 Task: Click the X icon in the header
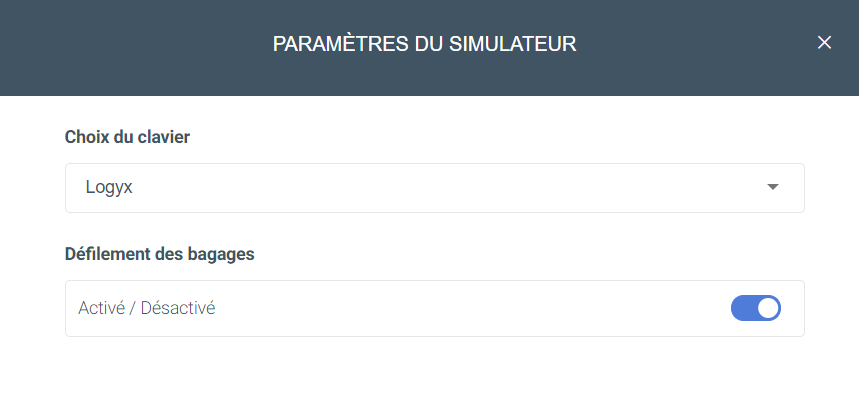tap(824, 43)
